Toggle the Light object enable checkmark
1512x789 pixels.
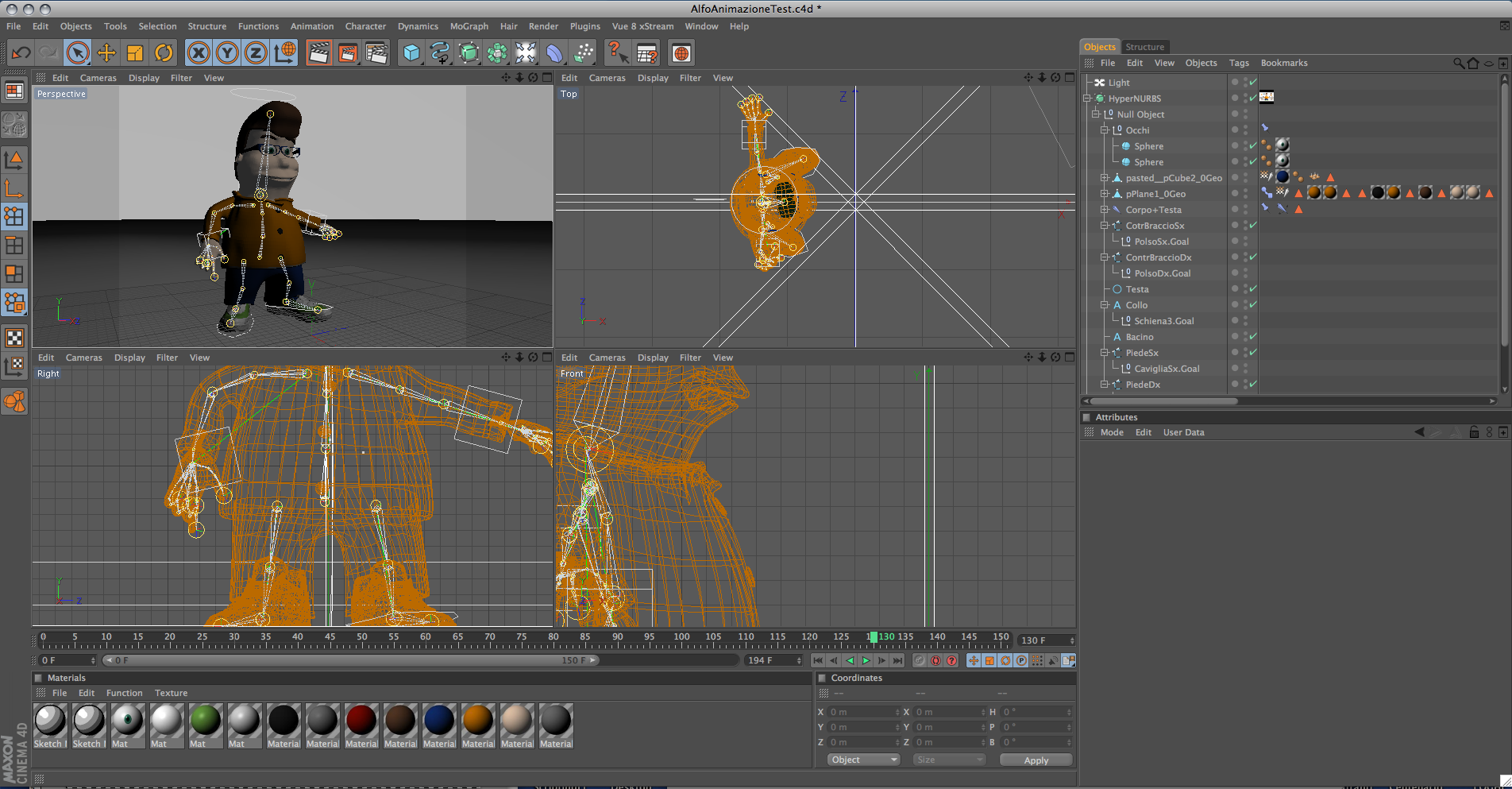tap(1253, 83)
